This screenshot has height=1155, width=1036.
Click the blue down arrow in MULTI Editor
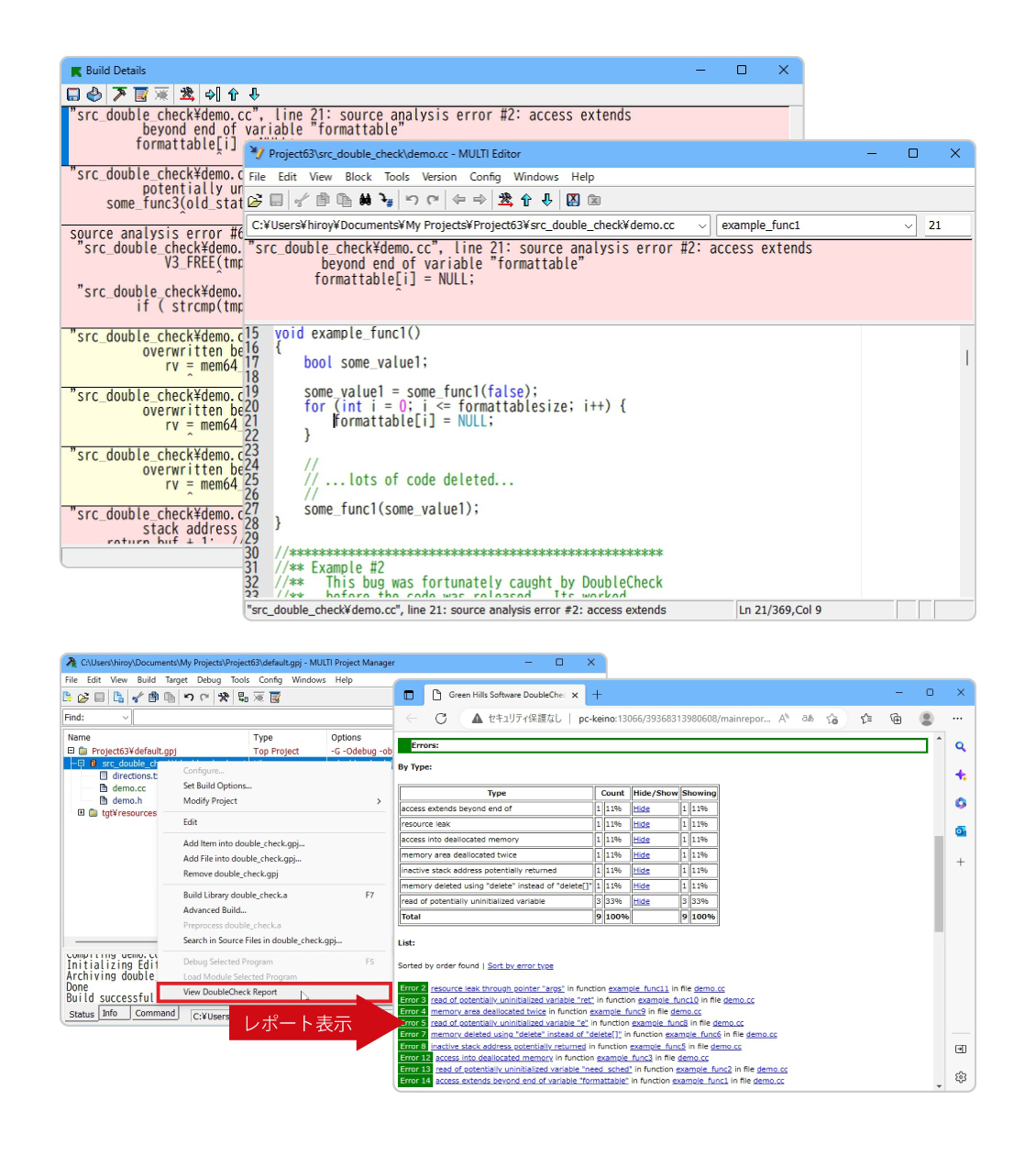(547, 200)
